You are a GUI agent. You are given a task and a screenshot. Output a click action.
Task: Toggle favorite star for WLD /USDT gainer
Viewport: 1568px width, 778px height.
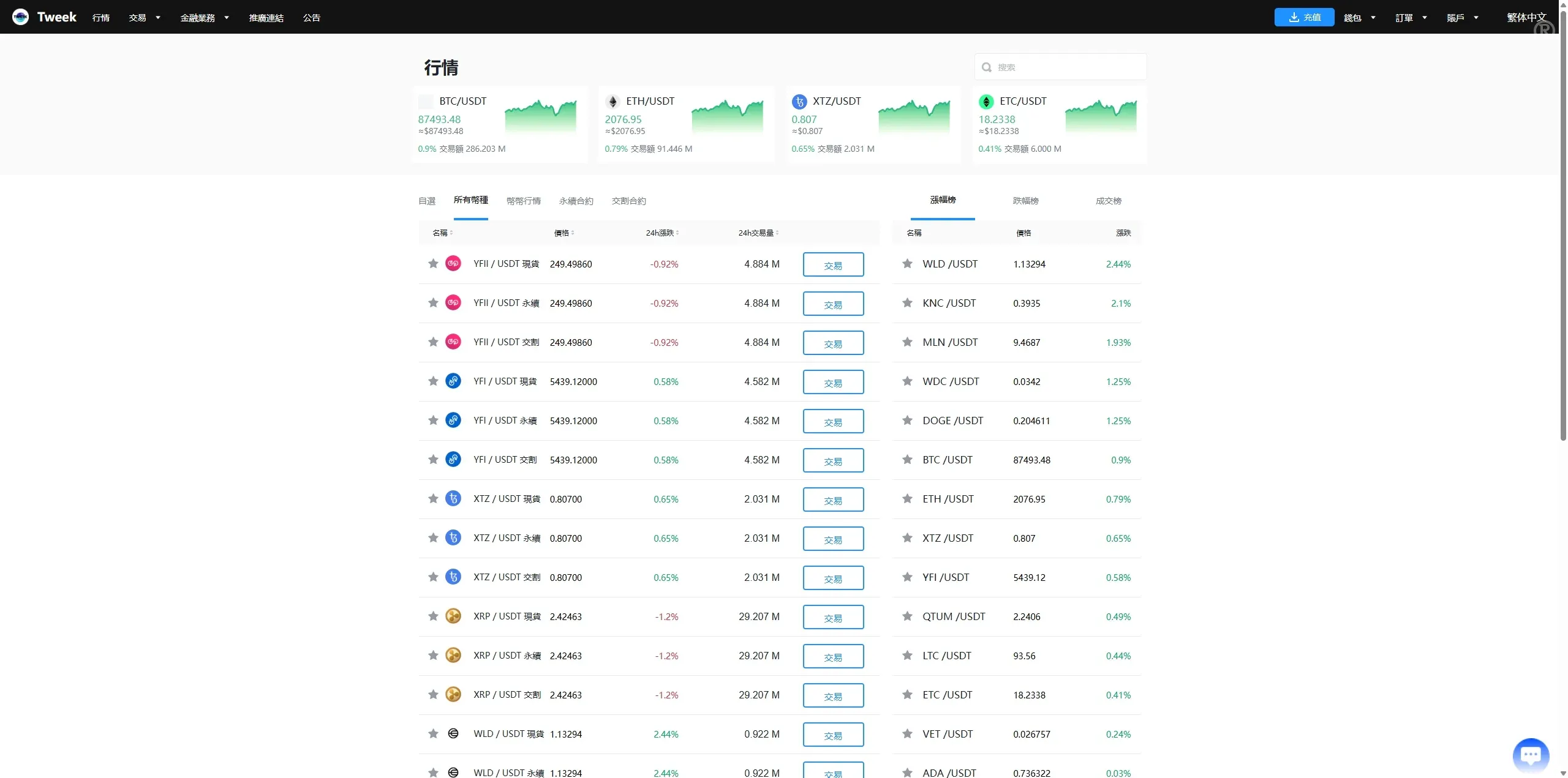click(x=907, y=264)
